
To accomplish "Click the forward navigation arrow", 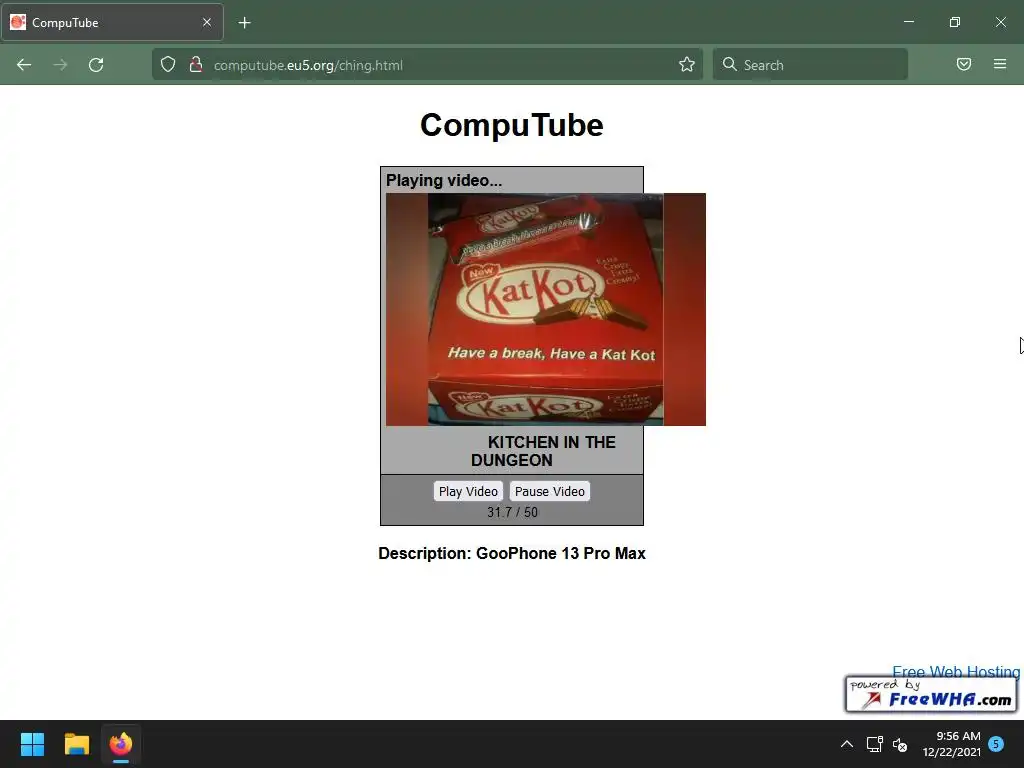I will [x=60, y=65].
